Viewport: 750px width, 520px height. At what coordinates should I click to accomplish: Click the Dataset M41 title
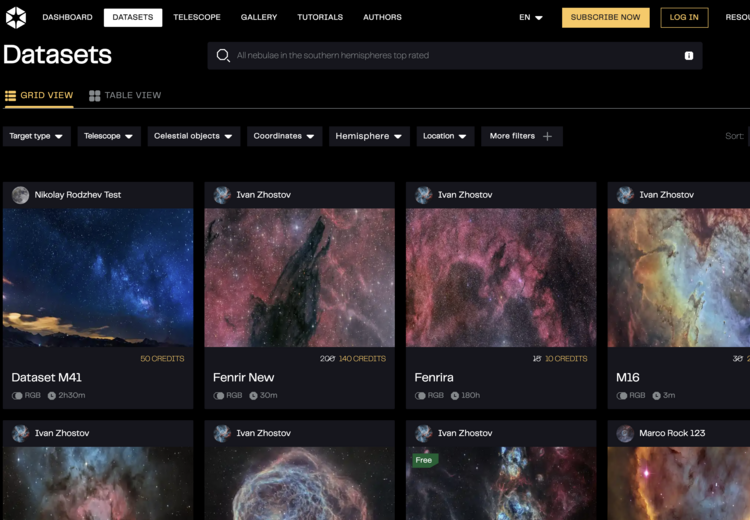pos(46,378)
